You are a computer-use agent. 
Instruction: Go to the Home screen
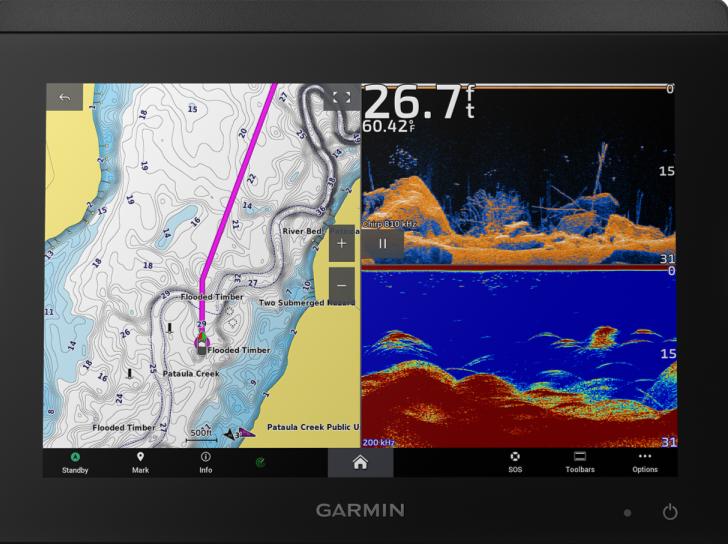tap(360, 462)
